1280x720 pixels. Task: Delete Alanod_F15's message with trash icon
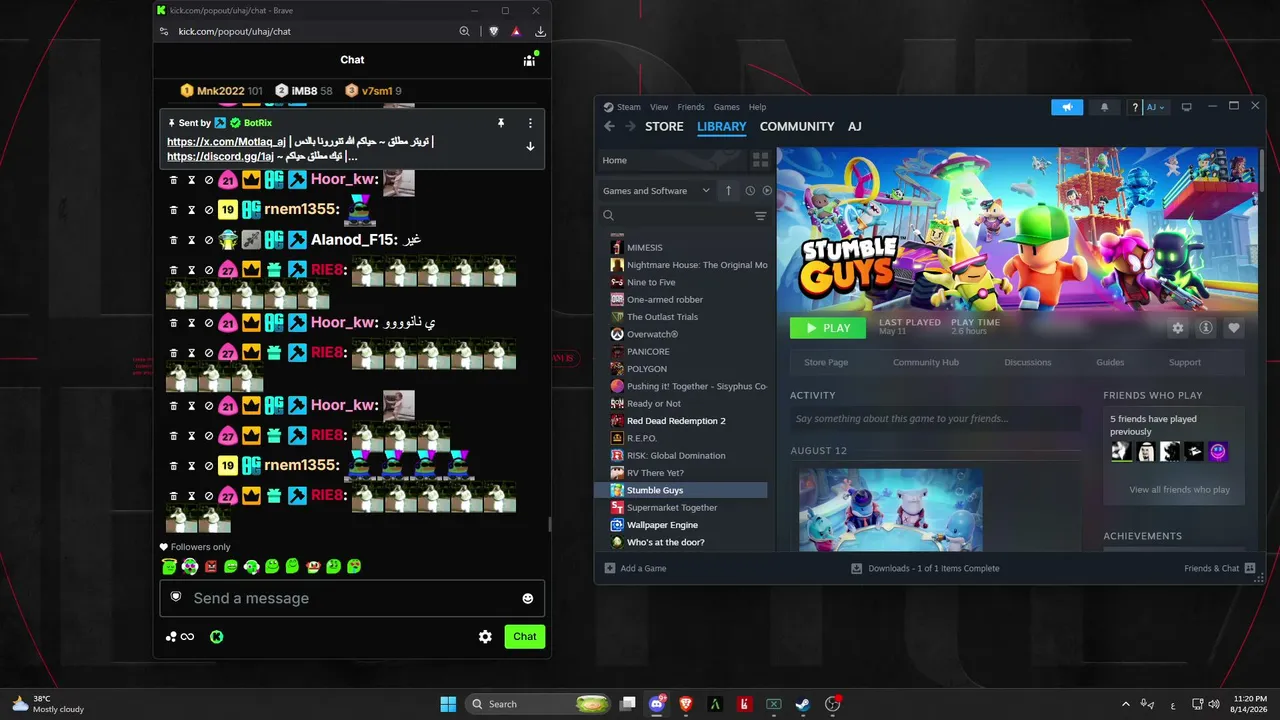click(173, 240)
